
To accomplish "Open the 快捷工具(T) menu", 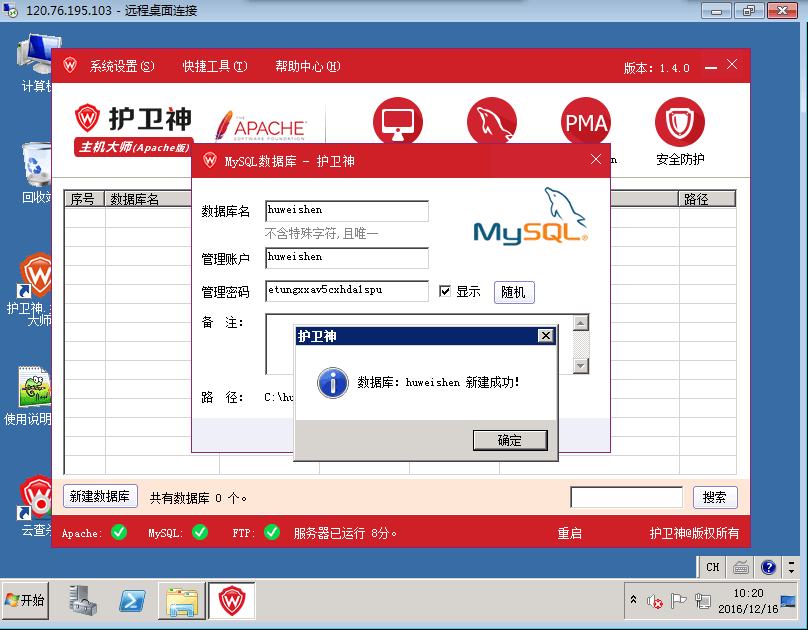I will (x=215, y=66).
